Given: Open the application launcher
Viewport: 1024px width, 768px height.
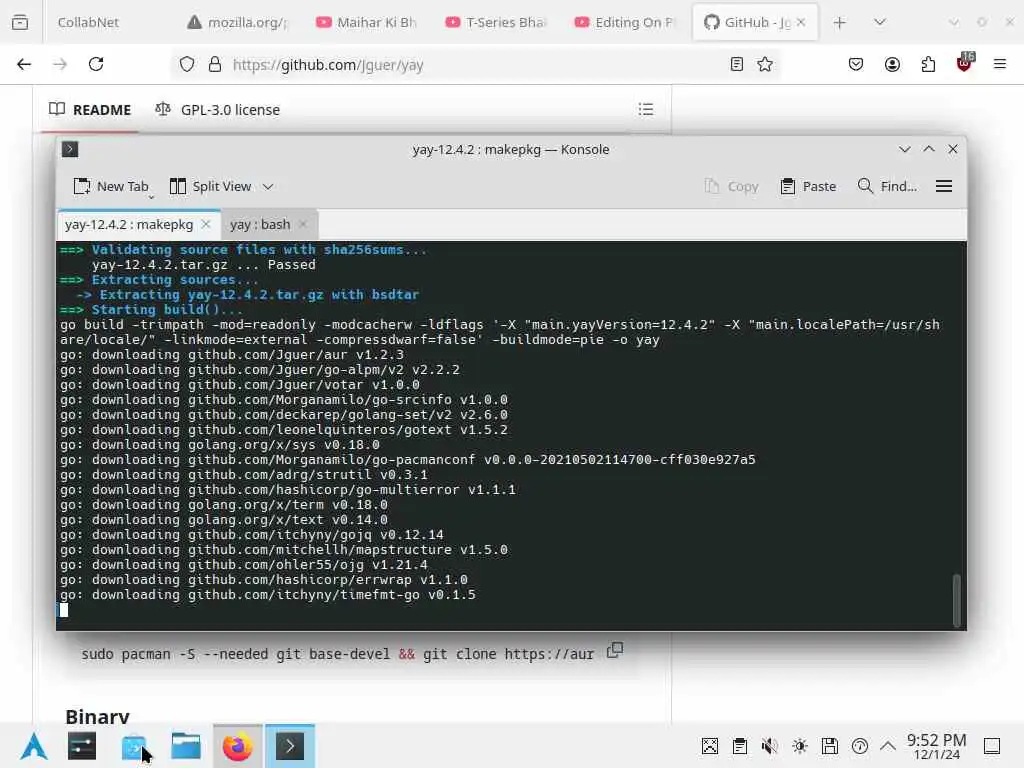Looking at the screenshot, I should (33, 746).
